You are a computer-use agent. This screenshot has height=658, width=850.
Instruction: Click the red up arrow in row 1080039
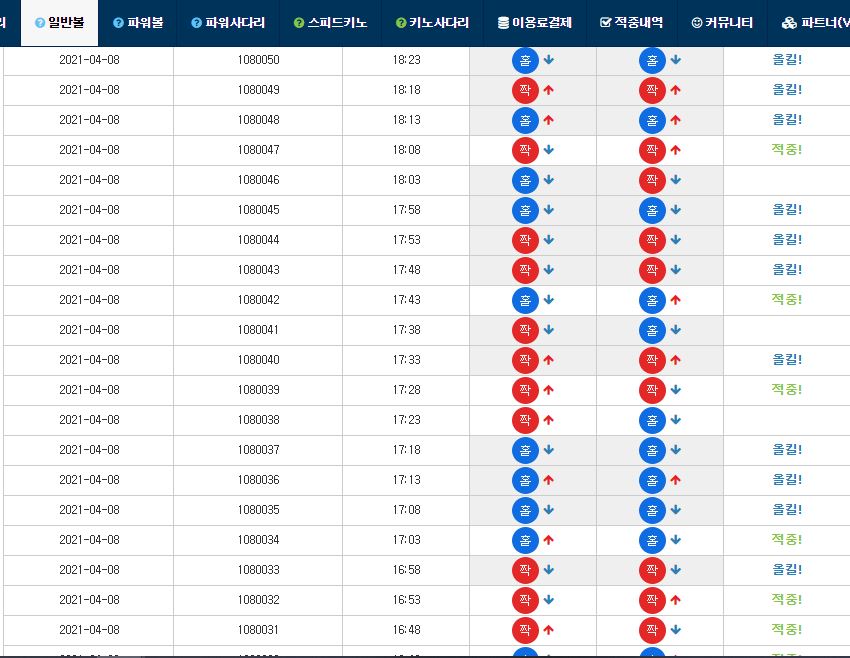pyautogui.click(x=549, y=390)
